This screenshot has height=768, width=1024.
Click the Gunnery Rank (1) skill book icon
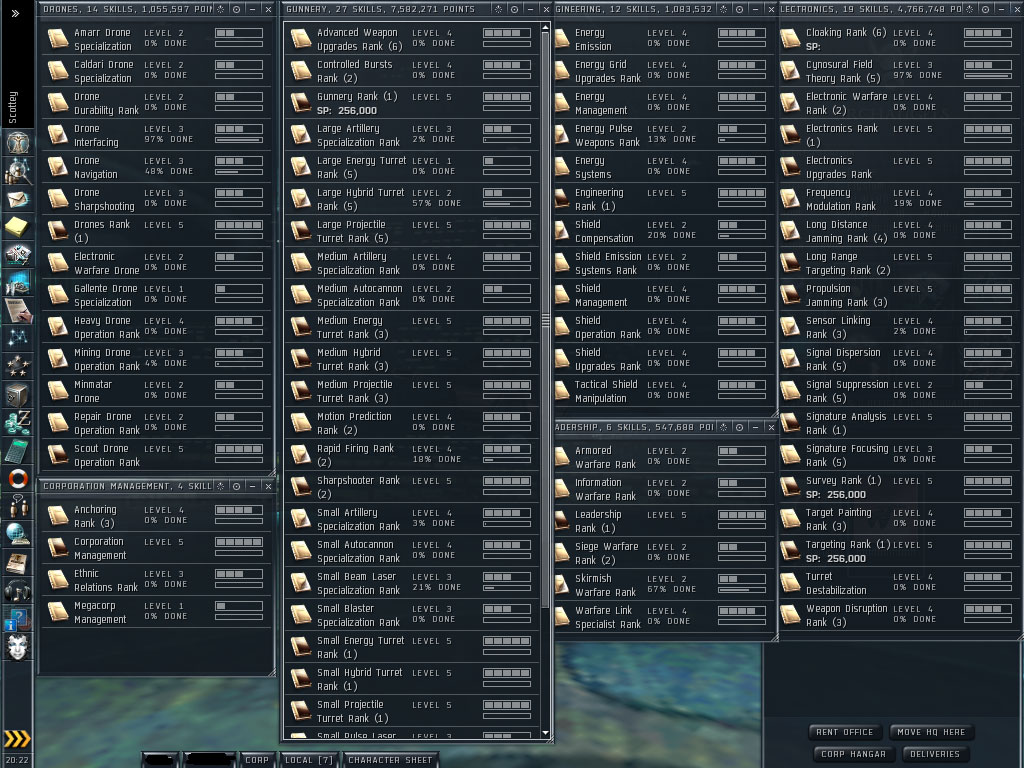click(x=300, y=103)
